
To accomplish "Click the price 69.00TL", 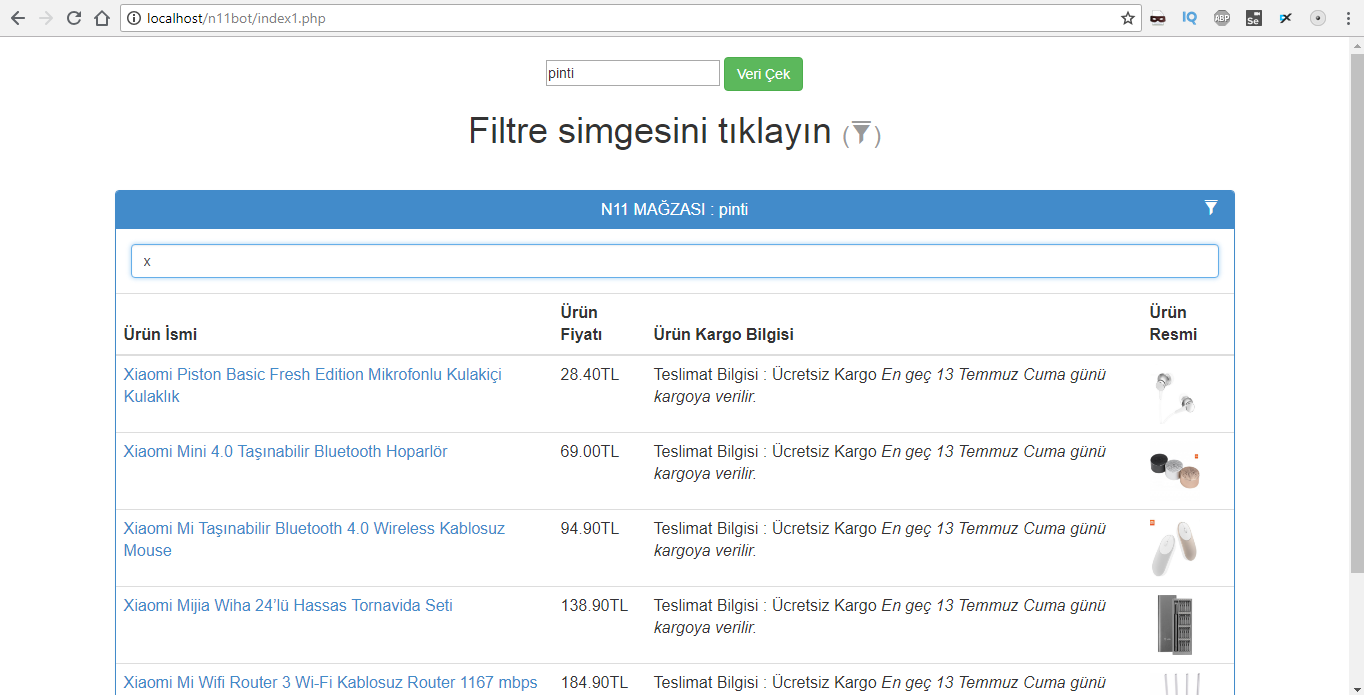I will pos(589,451).
